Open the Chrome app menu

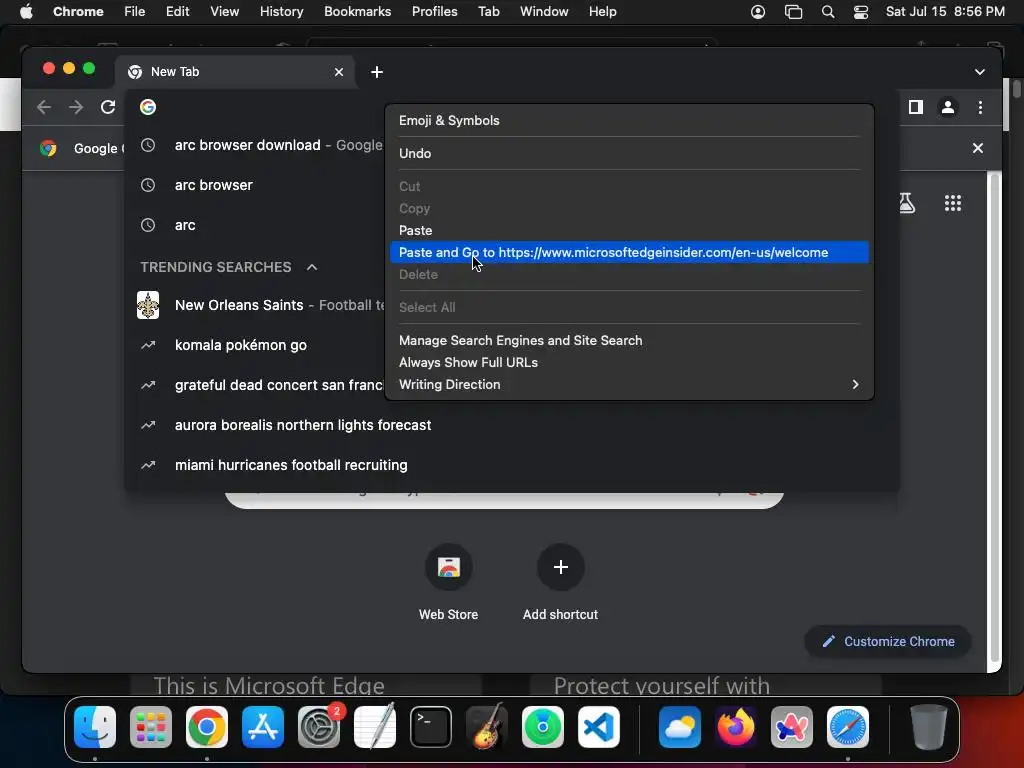(x=78, y=12)
